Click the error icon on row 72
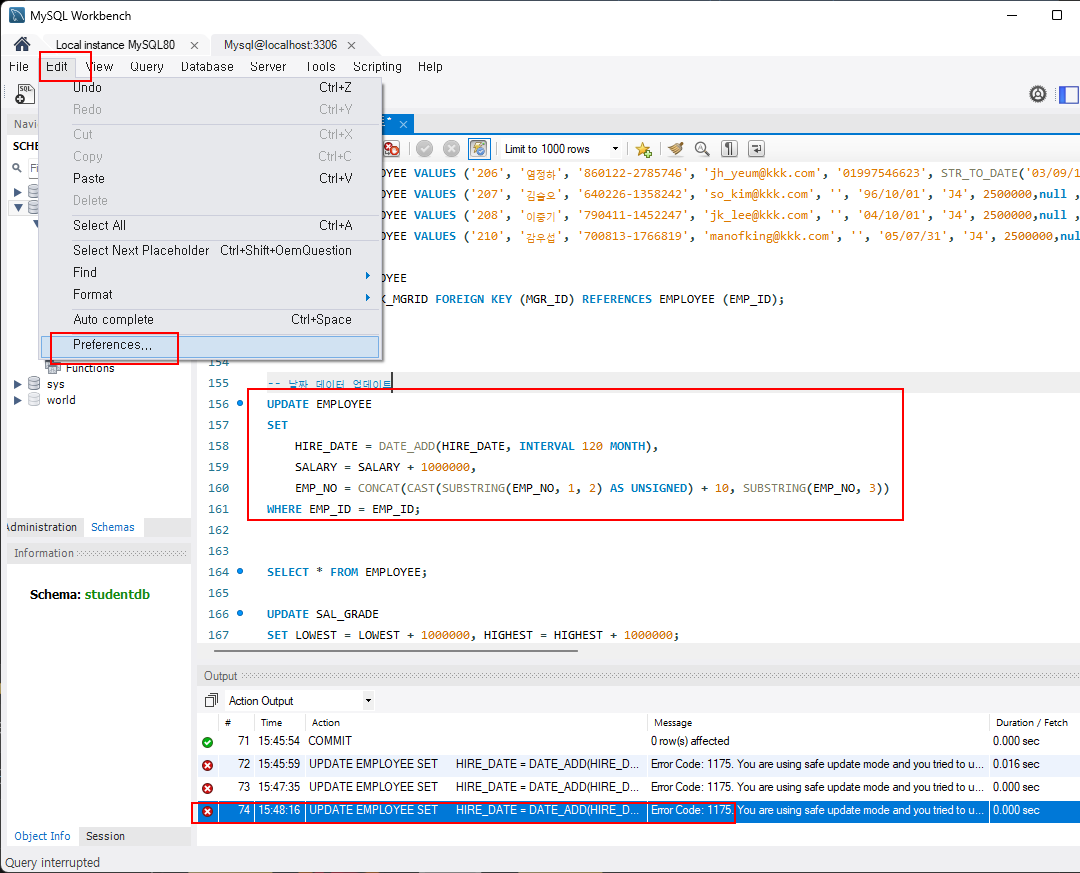Viewport: 1080px width, 873px height. 207,765
